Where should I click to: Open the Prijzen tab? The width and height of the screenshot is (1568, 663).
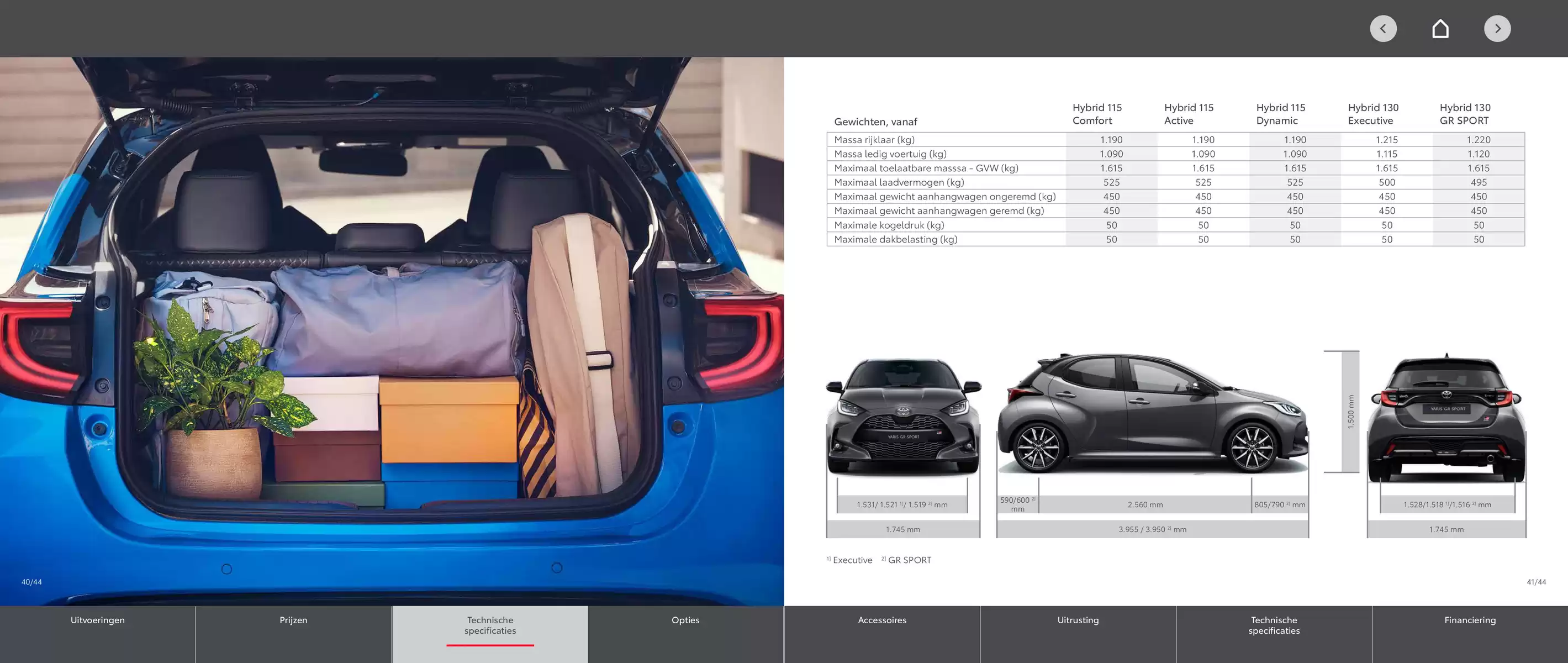(x=293, y=634)
